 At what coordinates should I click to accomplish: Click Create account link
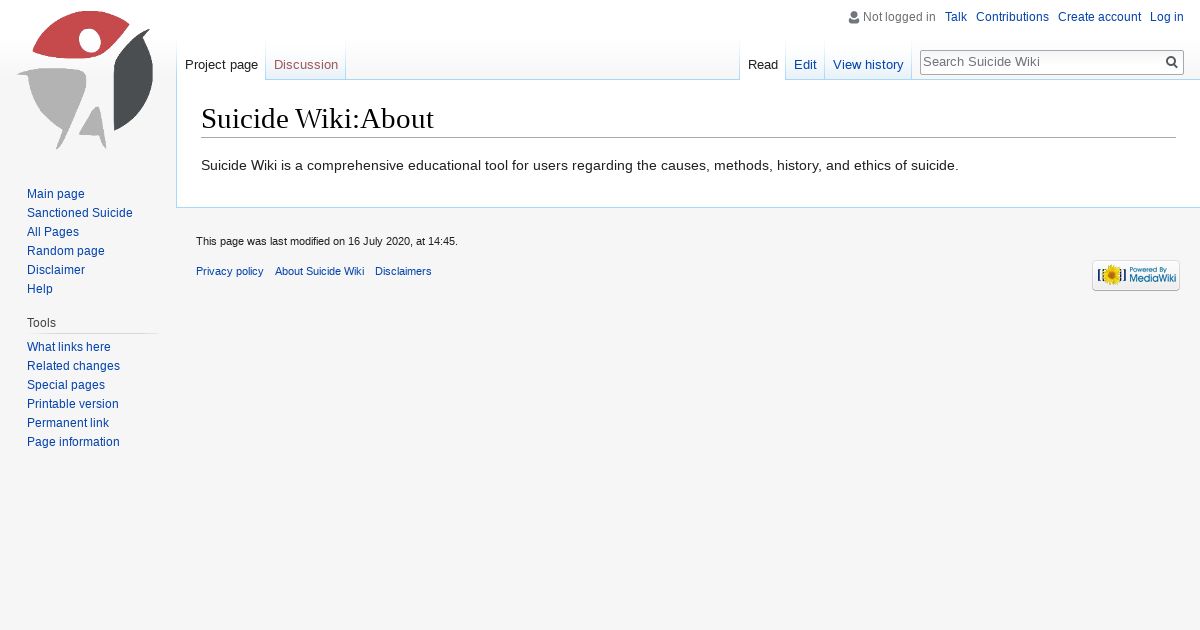pos(1099,17)
